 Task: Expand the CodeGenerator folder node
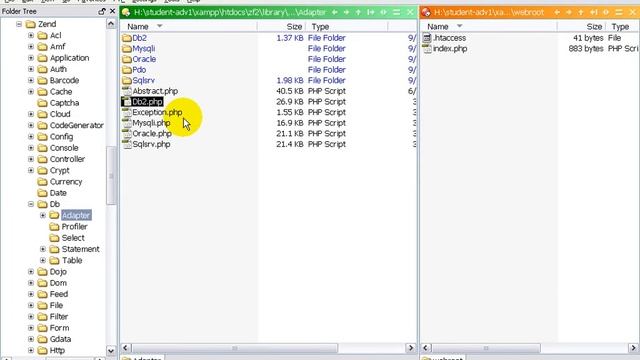[31, 125]
